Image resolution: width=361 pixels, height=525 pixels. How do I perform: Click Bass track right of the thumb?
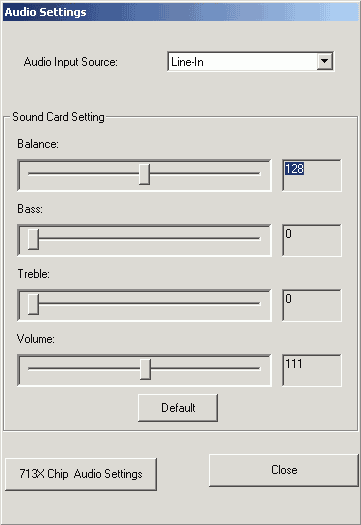tap(149, 238)
